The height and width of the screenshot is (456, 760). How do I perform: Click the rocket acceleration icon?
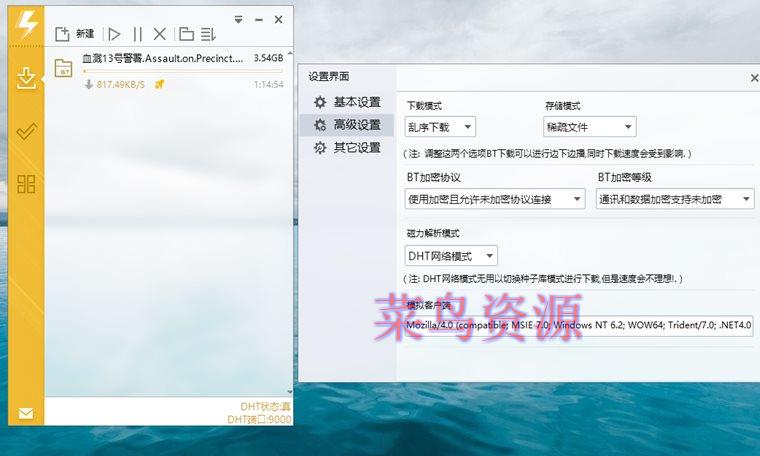point(159,84)
